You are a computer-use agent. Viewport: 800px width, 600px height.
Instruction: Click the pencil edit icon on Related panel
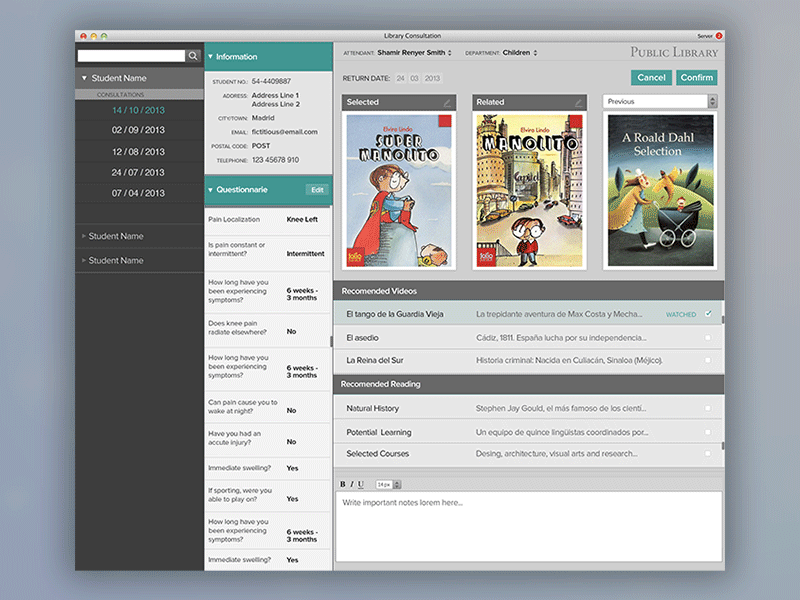point(577,102)
